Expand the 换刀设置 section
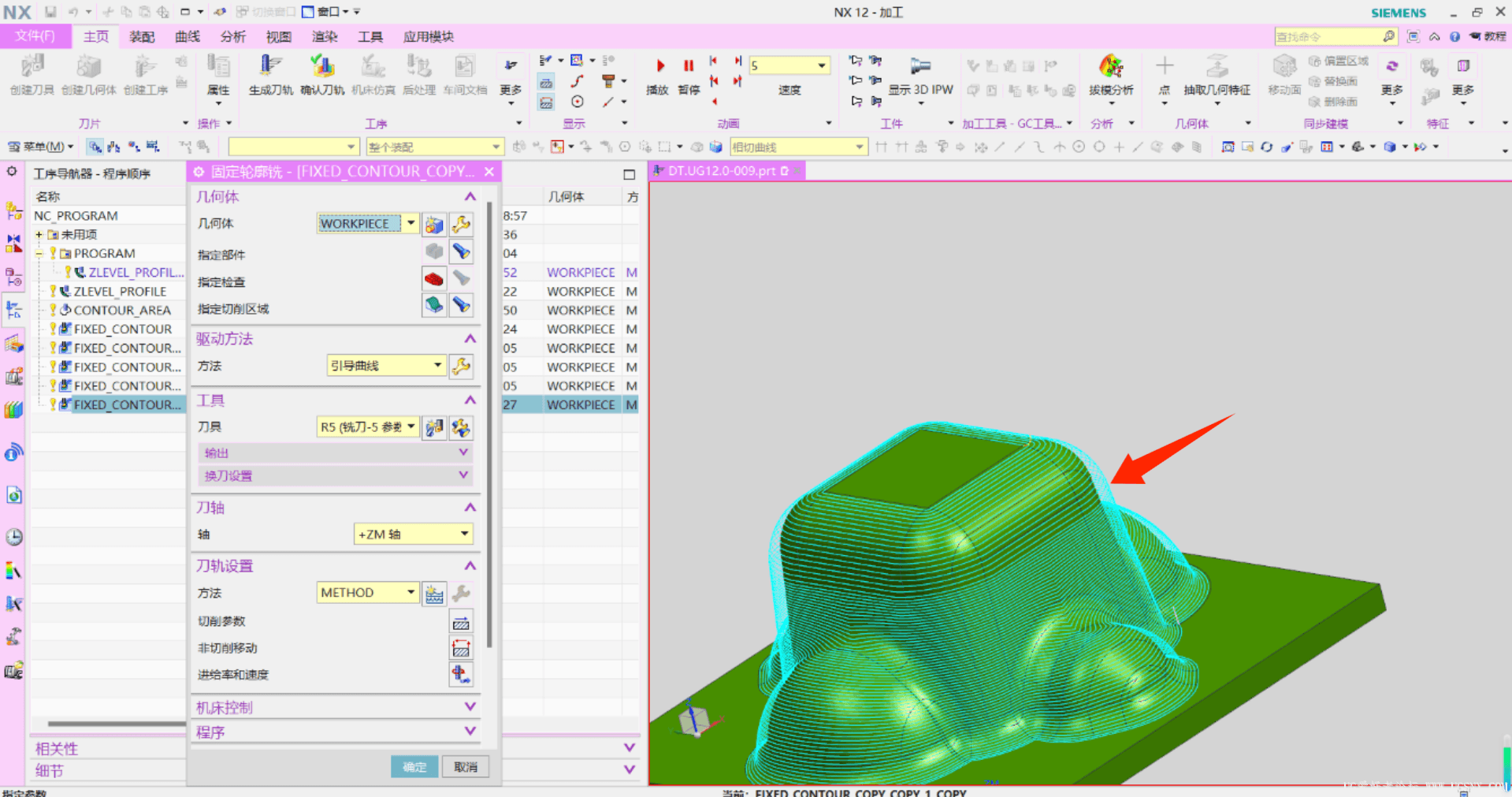 [334, 475]
